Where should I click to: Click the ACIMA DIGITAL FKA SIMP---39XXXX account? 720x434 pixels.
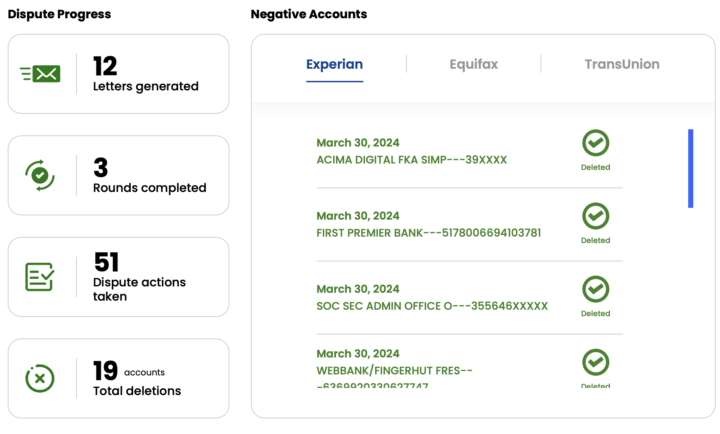click(411, 160)
